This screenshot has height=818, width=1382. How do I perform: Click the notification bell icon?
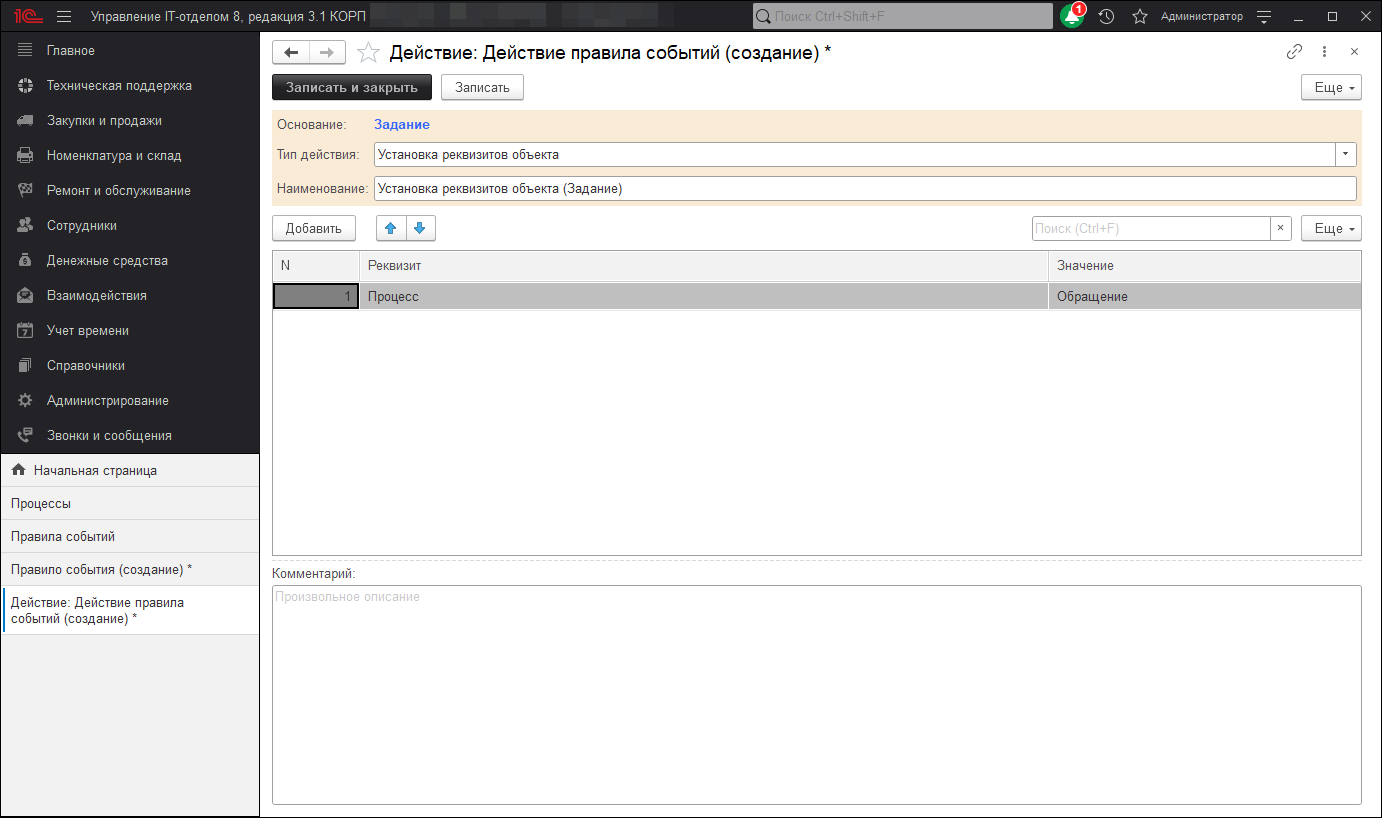tap(1072, 17)
